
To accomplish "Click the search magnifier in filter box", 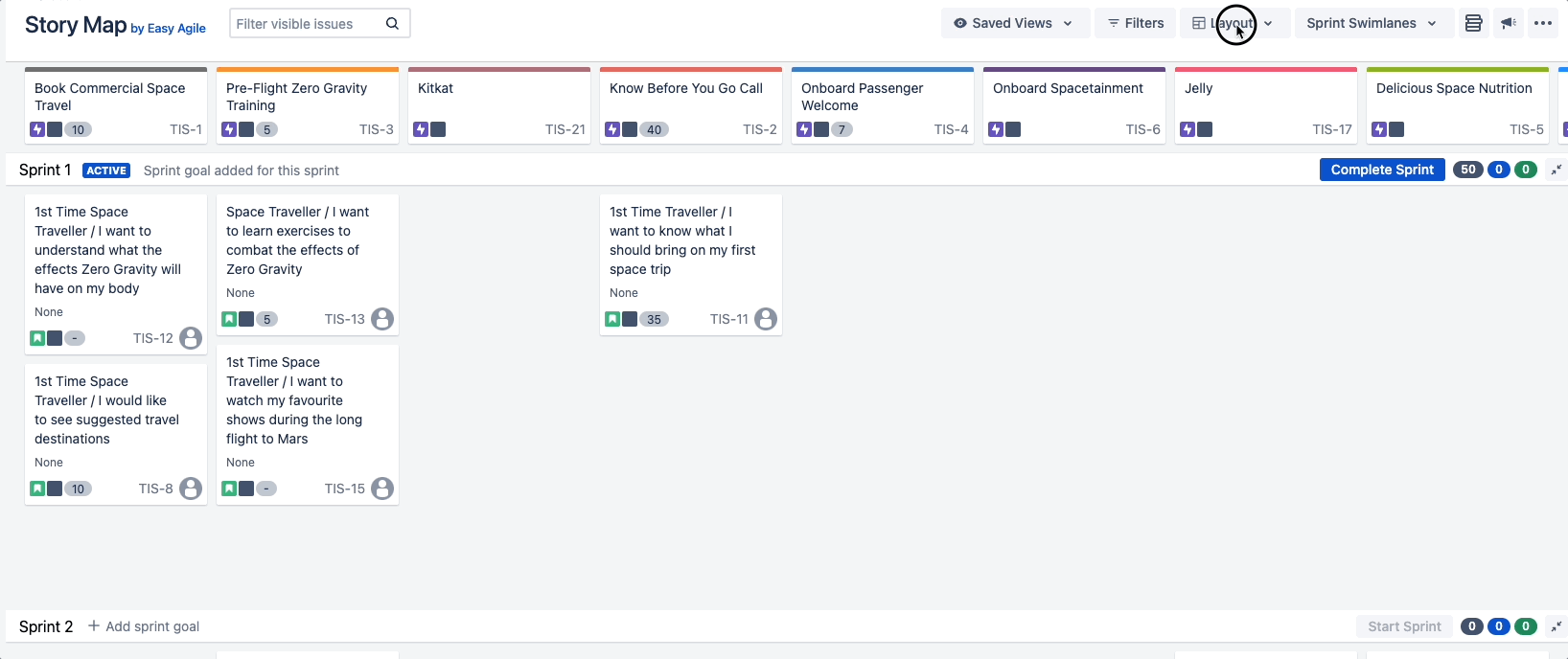I will coord(392,24).
